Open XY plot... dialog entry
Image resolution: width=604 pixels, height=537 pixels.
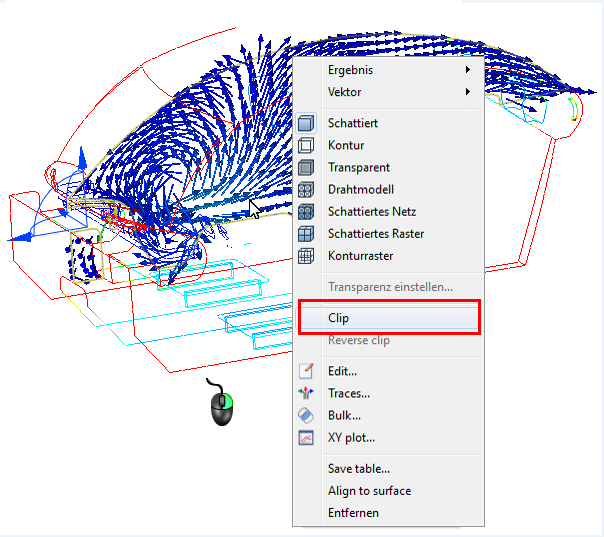(388, 438)
